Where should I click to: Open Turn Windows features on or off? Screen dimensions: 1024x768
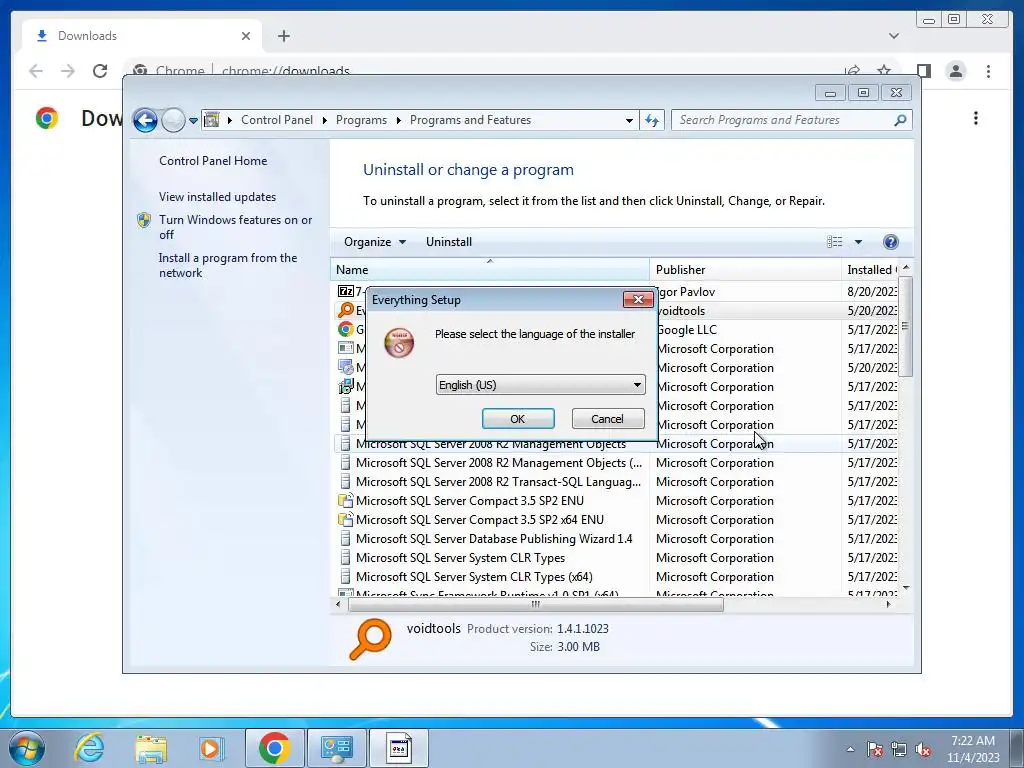coord(236,227)
